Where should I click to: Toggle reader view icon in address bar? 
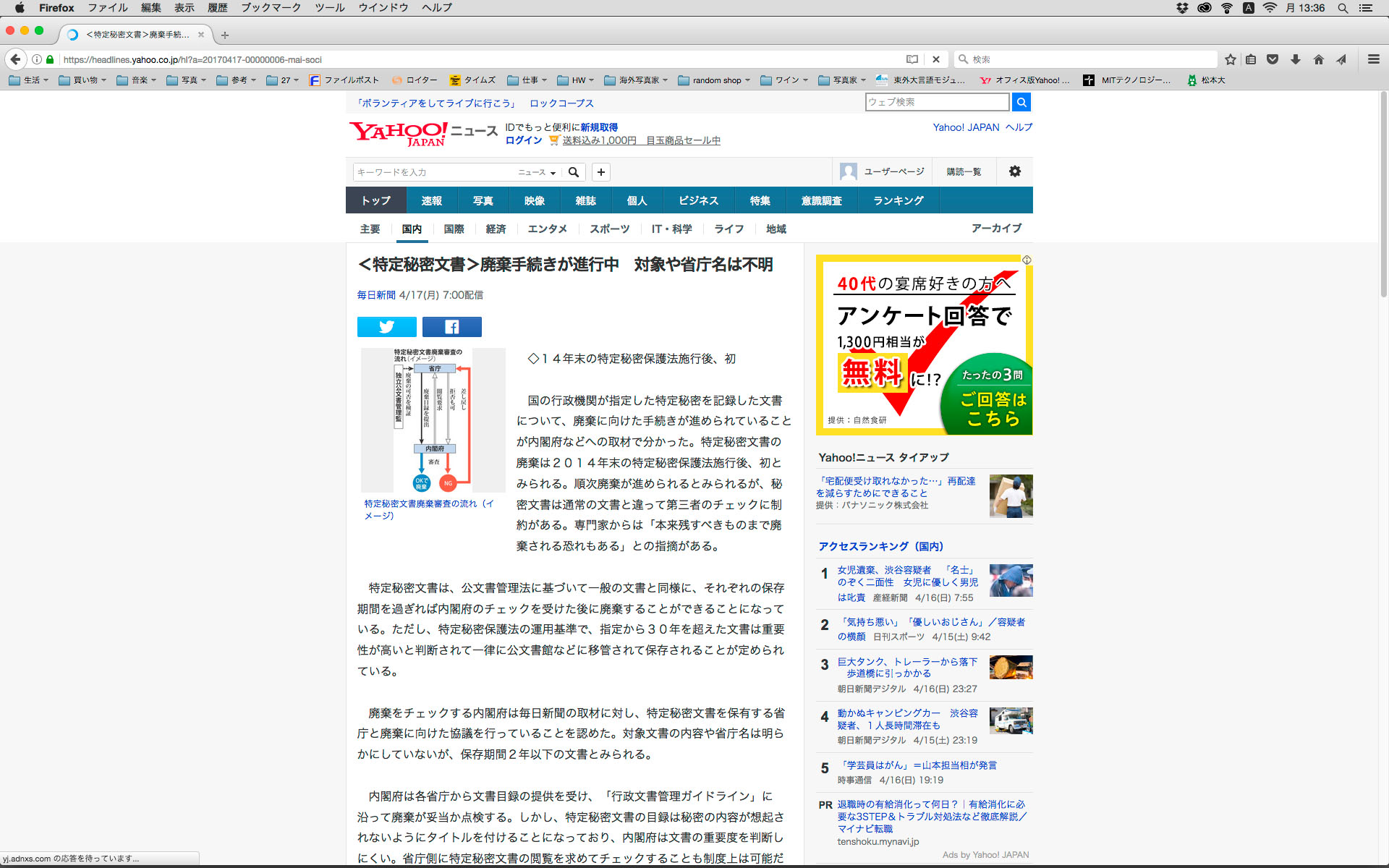[912, 59]
